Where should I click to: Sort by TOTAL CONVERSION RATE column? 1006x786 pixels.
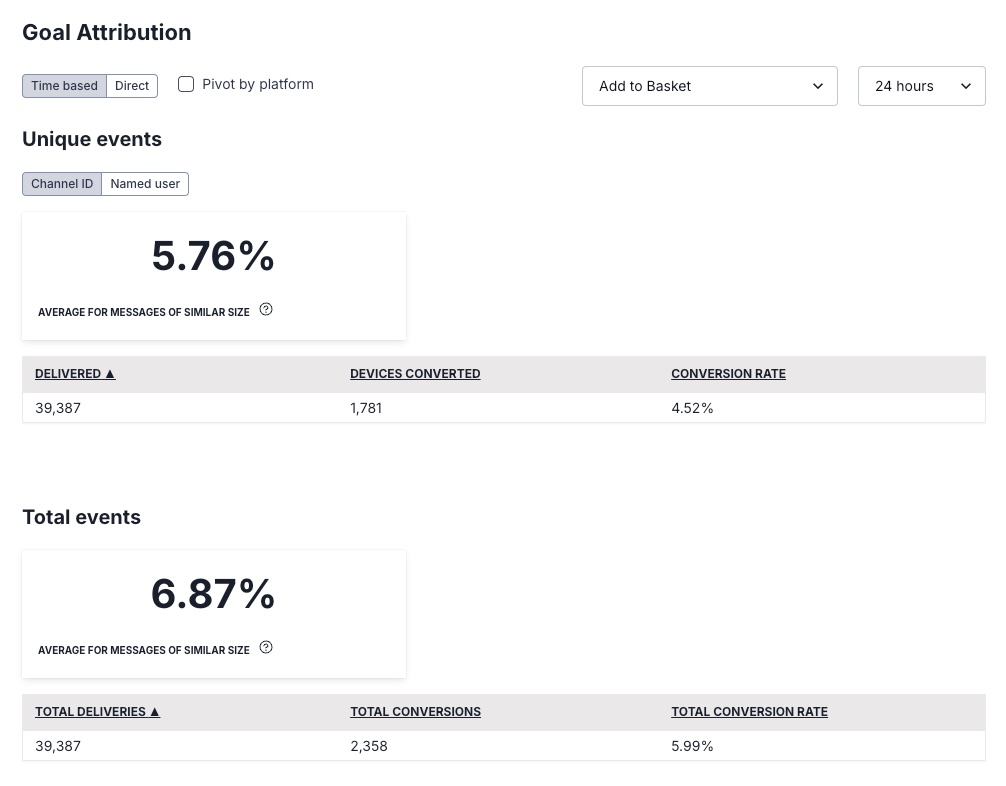click(749, 712)
